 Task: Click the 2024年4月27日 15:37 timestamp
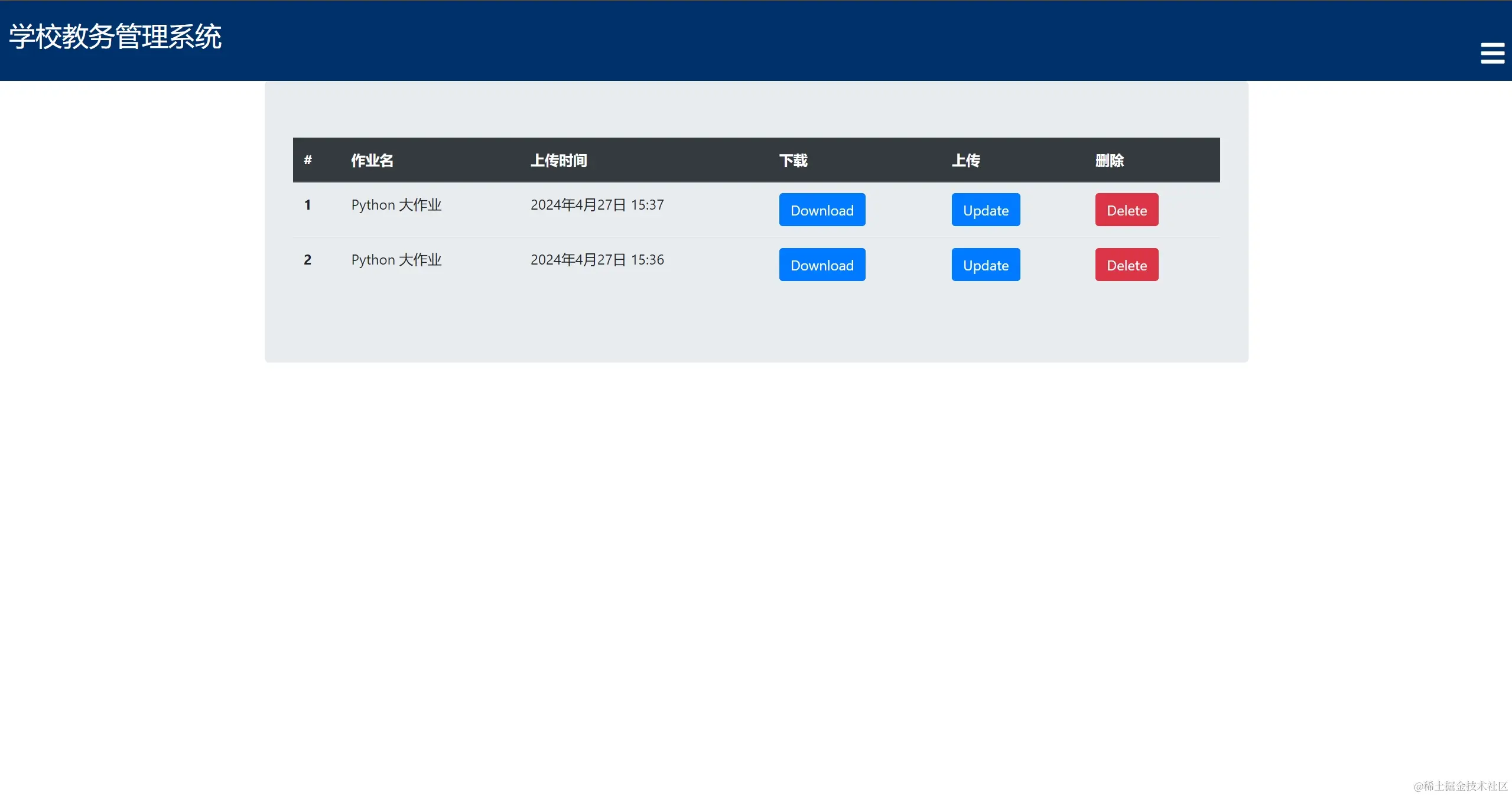597,205
